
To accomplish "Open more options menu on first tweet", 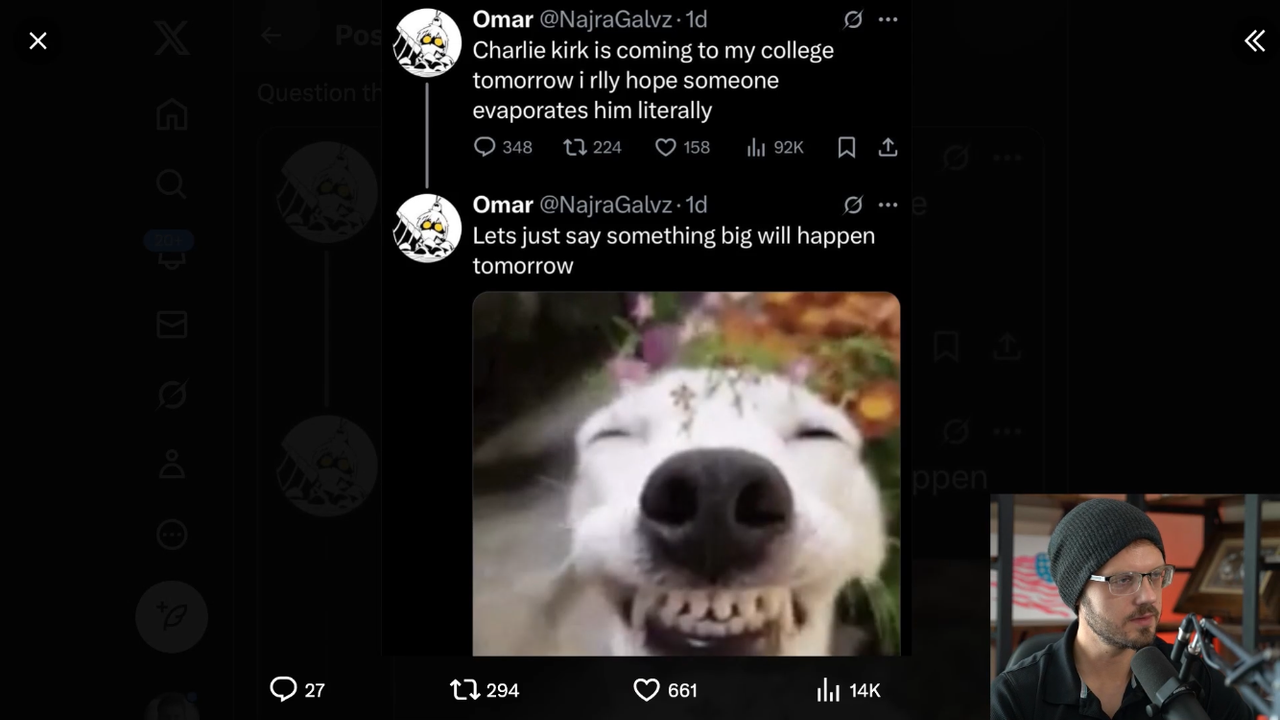I will click(887, 19).
